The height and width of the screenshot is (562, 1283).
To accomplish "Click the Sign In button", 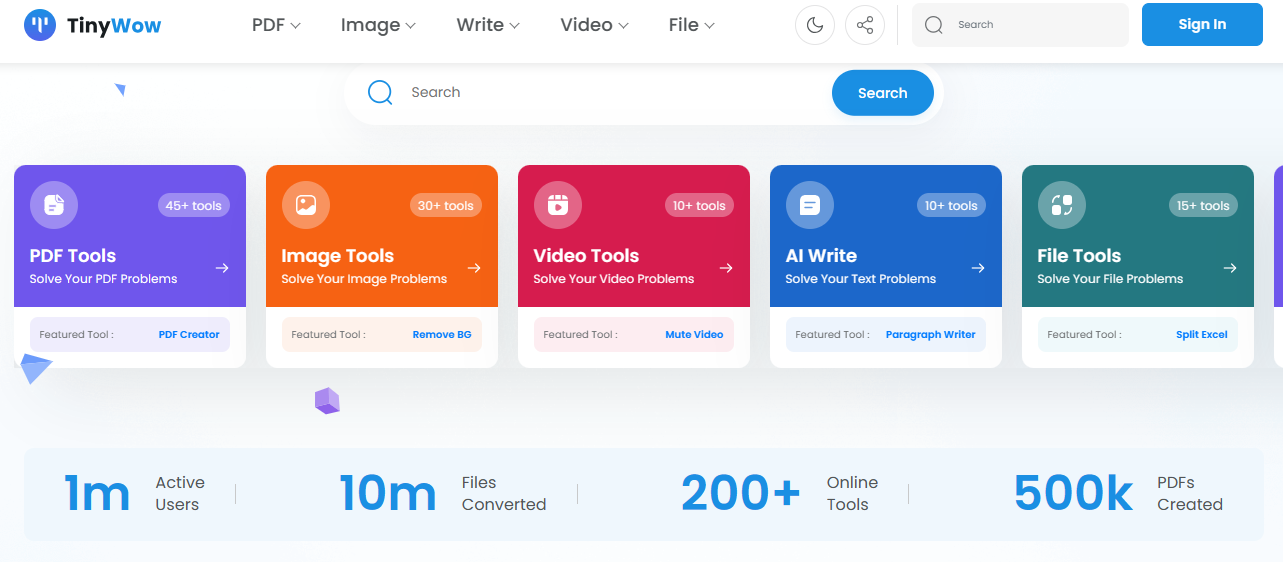I will [x=1202, y=25].
